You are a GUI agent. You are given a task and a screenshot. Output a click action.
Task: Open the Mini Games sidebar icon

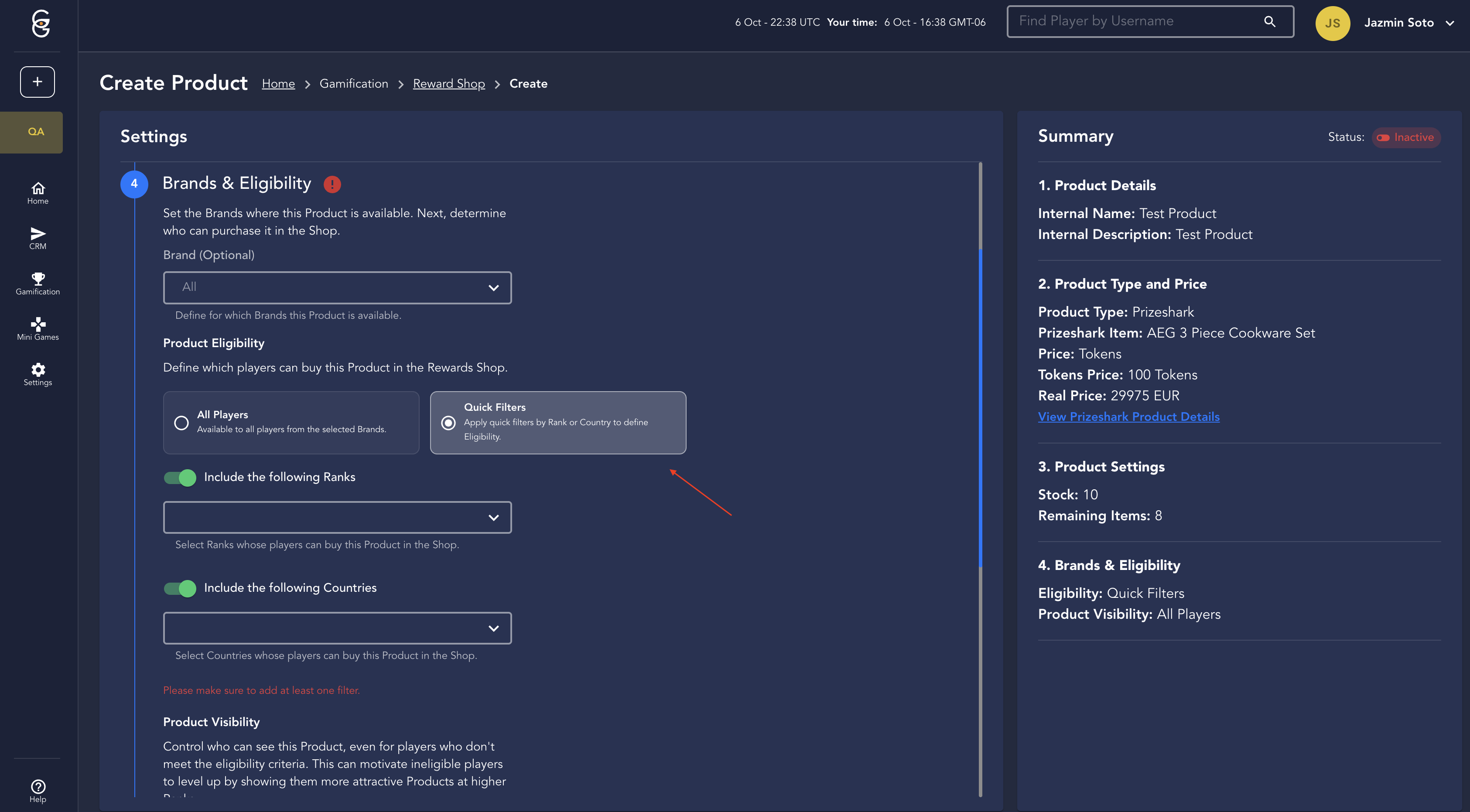[38, 329]
